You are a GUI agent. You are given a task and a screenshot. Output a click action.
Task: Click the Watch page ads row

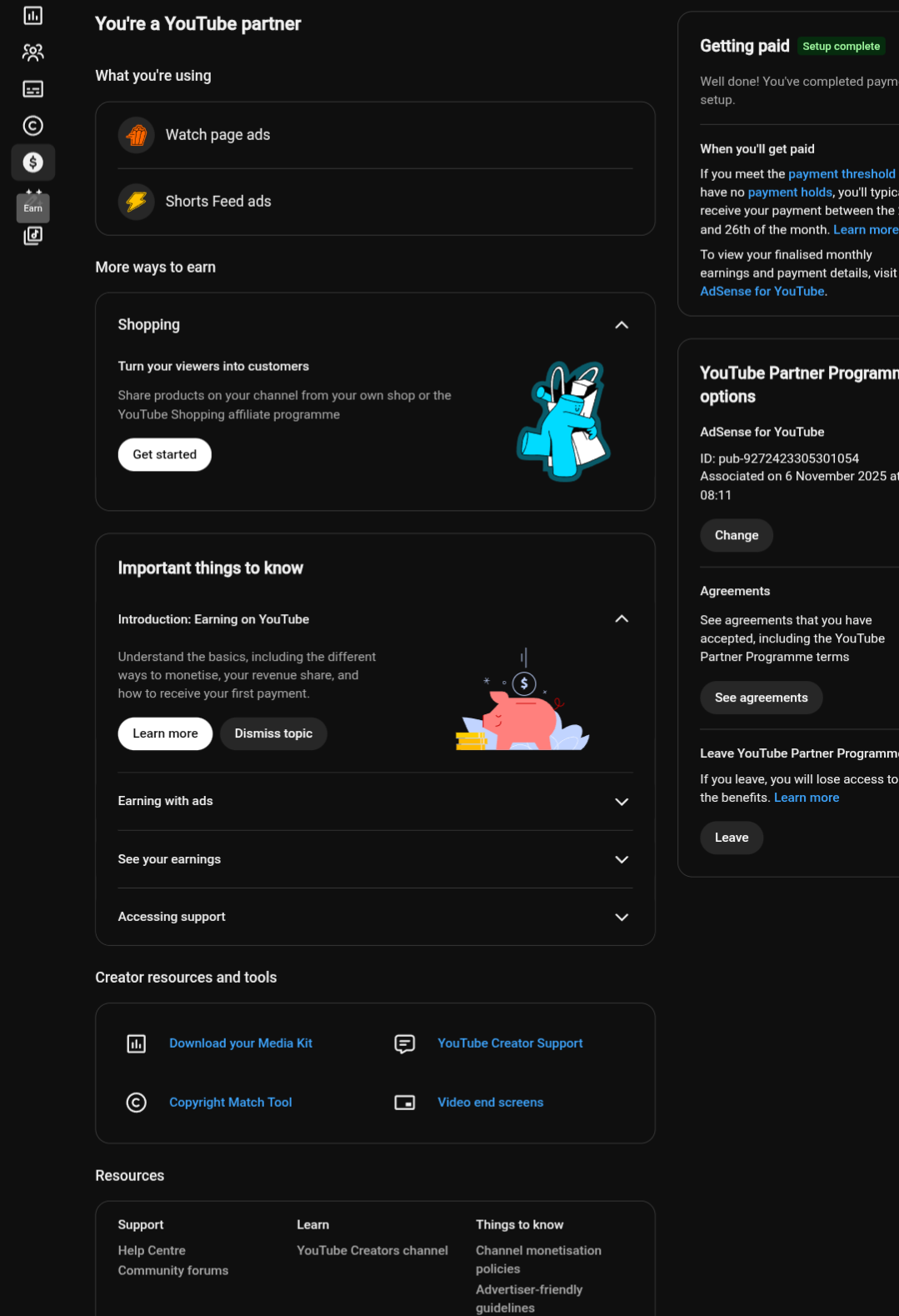[x=376, y=135]
